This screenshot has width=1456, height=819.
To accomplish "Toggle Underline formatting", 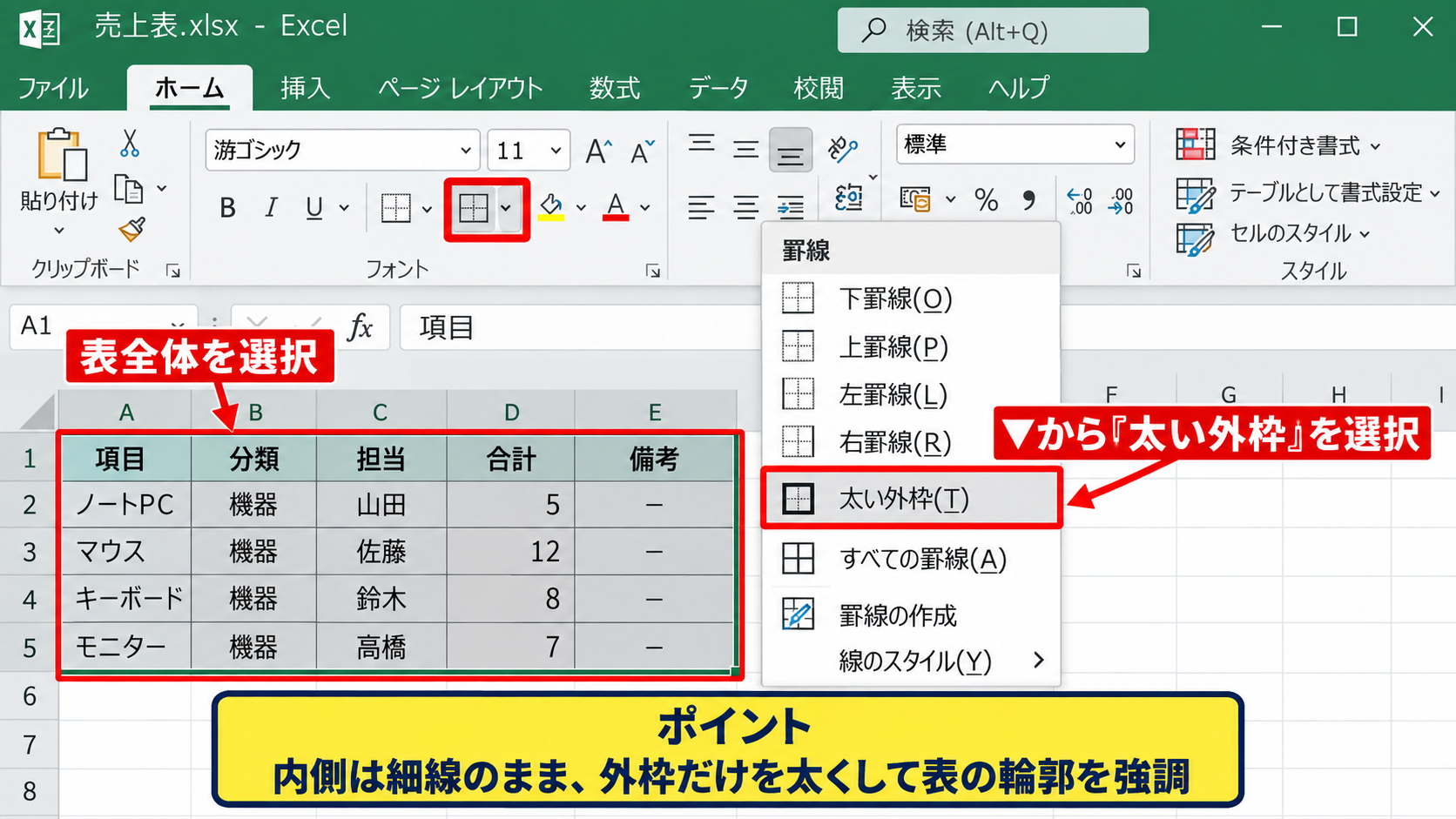I will pyautogui.click(x=314, y=208).
